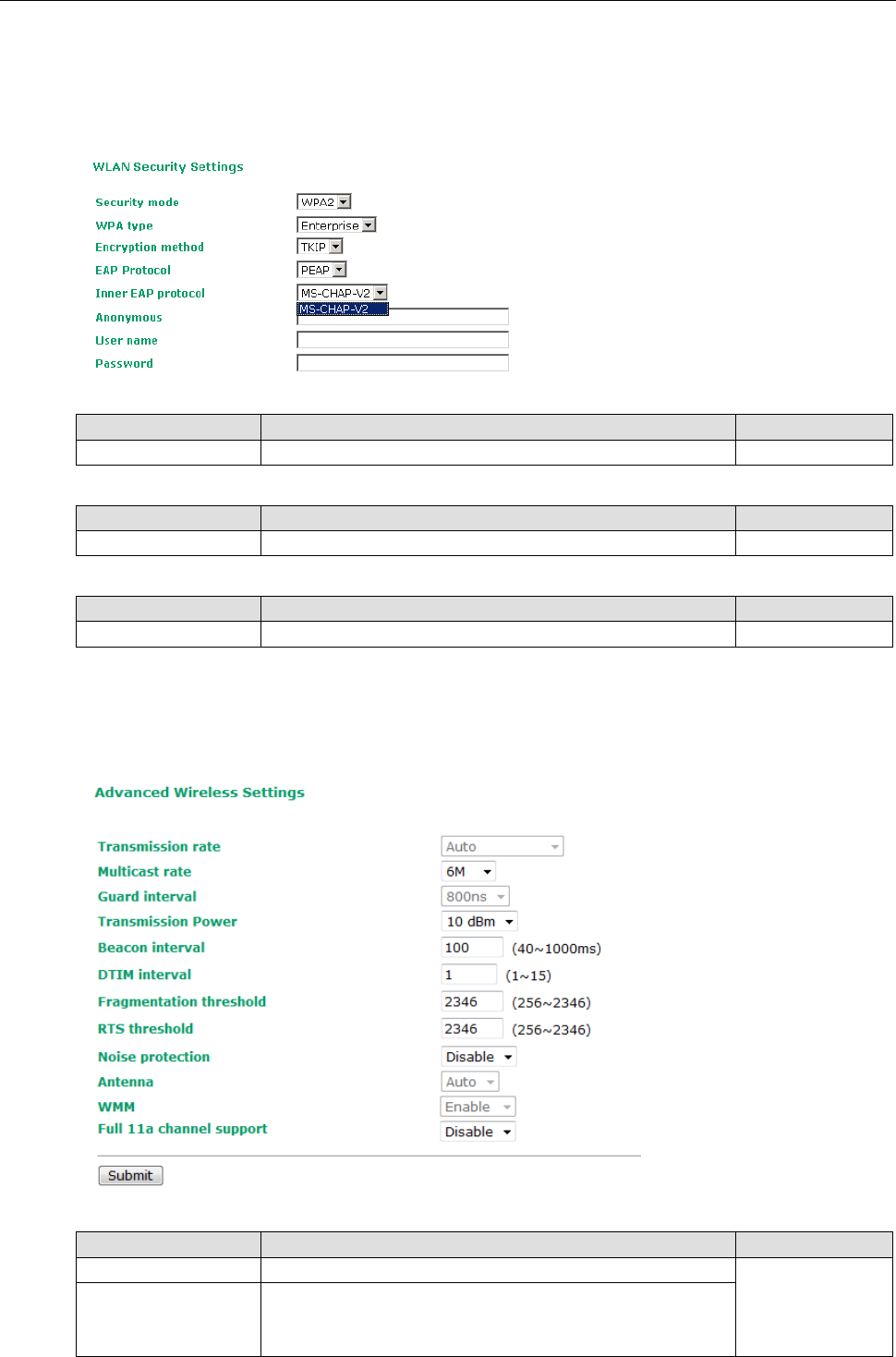This screenshot has width=896, height=1357.
Task: Open the WMM Enable dropdown
Action: click(x=478, y=1107)
